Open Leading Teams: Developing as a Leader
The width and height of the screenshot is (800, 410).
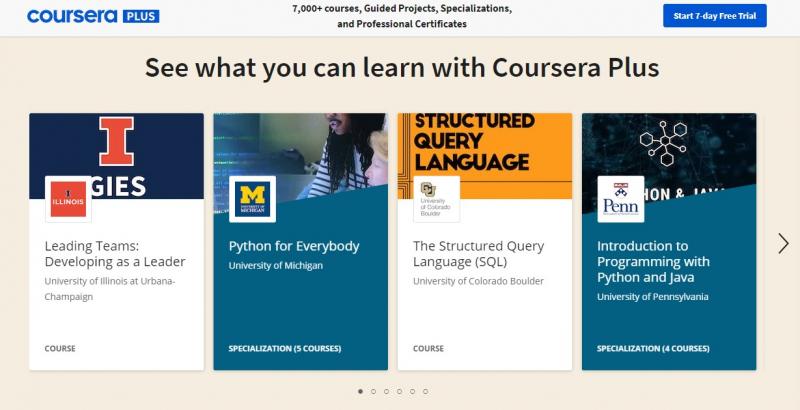click(115, 253)
